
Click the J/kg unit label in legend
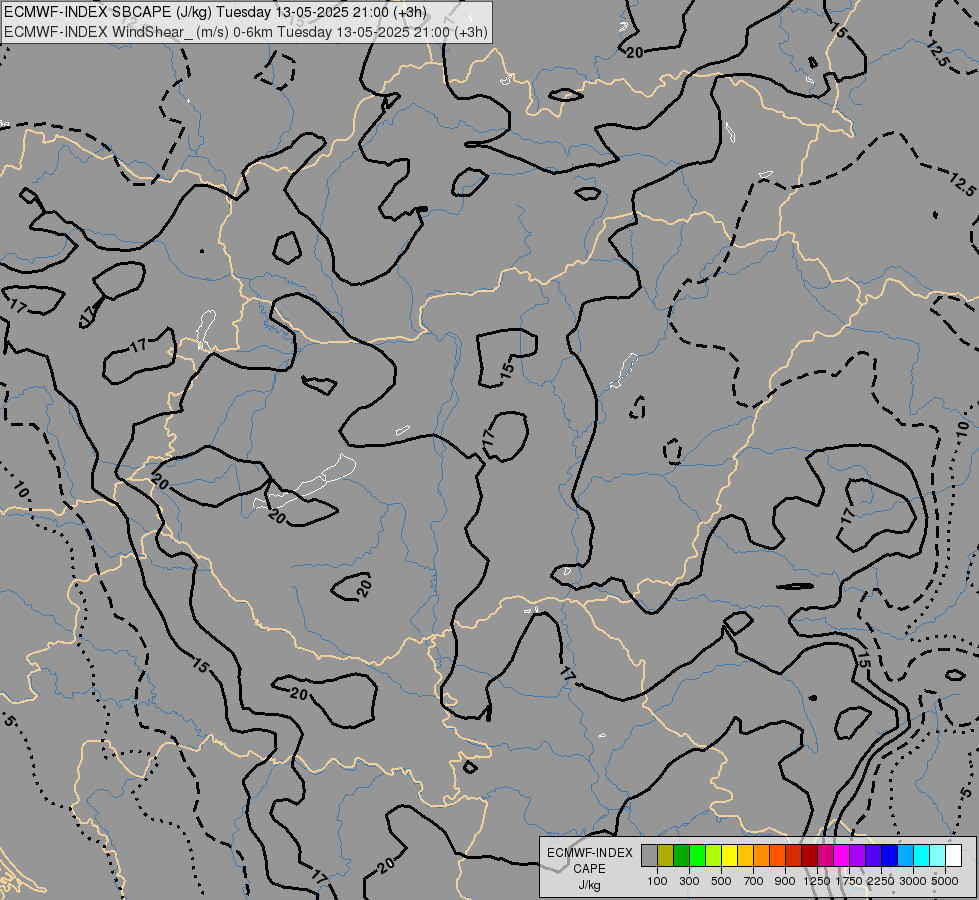589,885
